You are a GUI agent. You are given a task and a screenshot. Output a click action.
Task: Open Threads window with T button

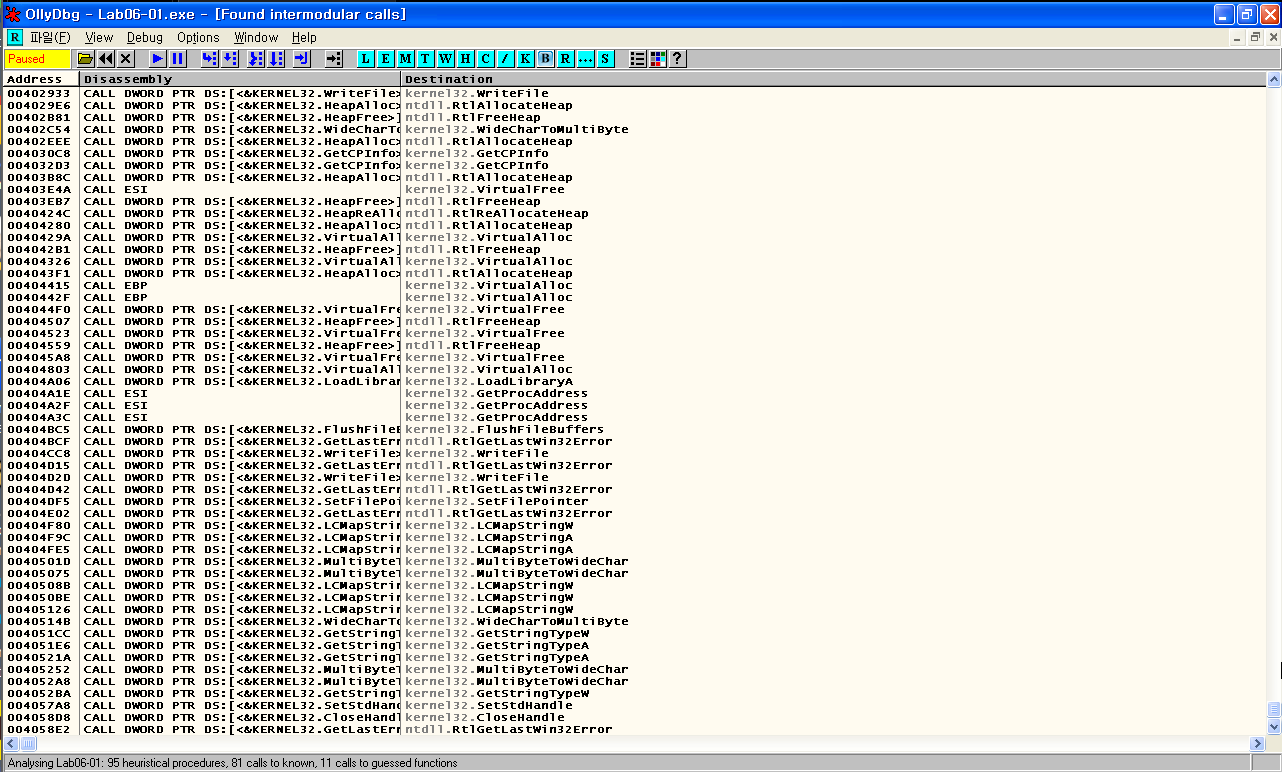pos(425,59)
